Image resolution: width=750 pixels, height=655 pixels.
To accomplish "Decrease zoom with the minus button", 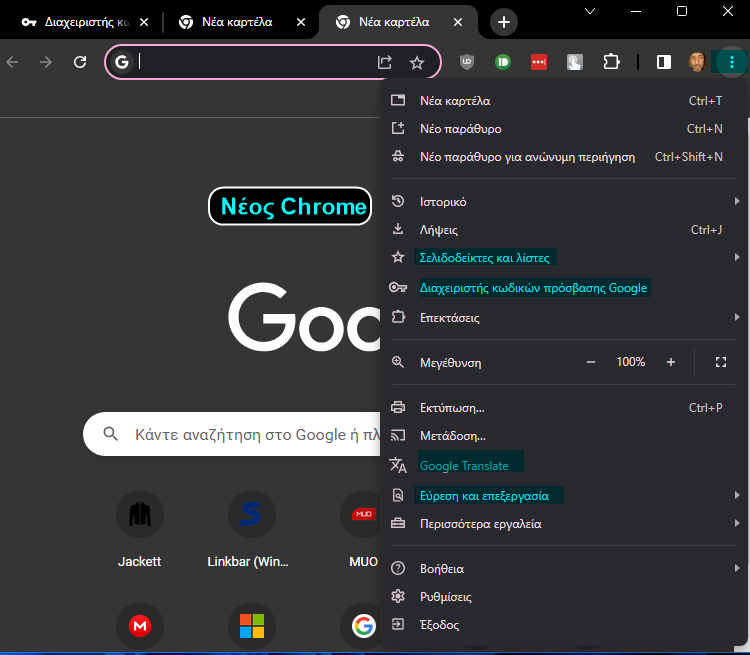I will tap(591, 362).
